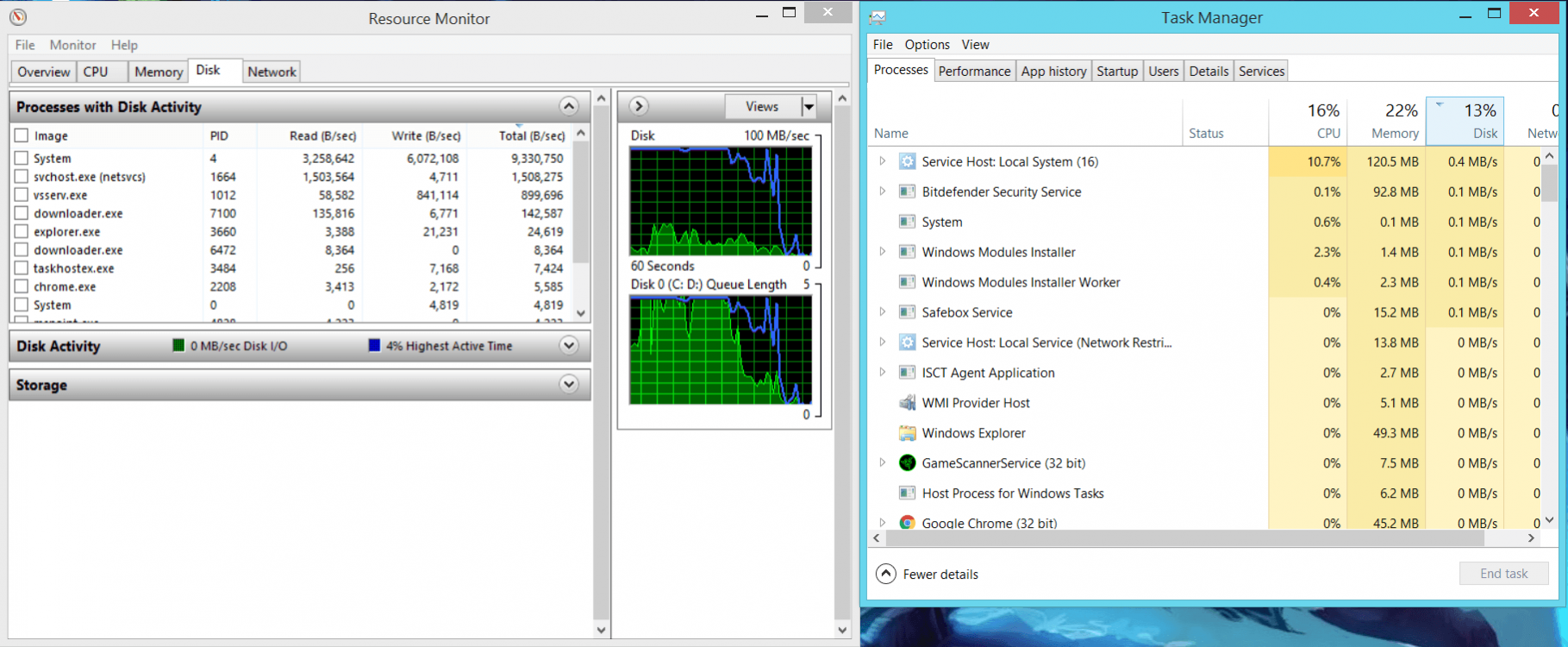The width and height of the screenshot is (1568, 647).
Task: Toggle the Image select-all checkbox
Action: [22, 135]
